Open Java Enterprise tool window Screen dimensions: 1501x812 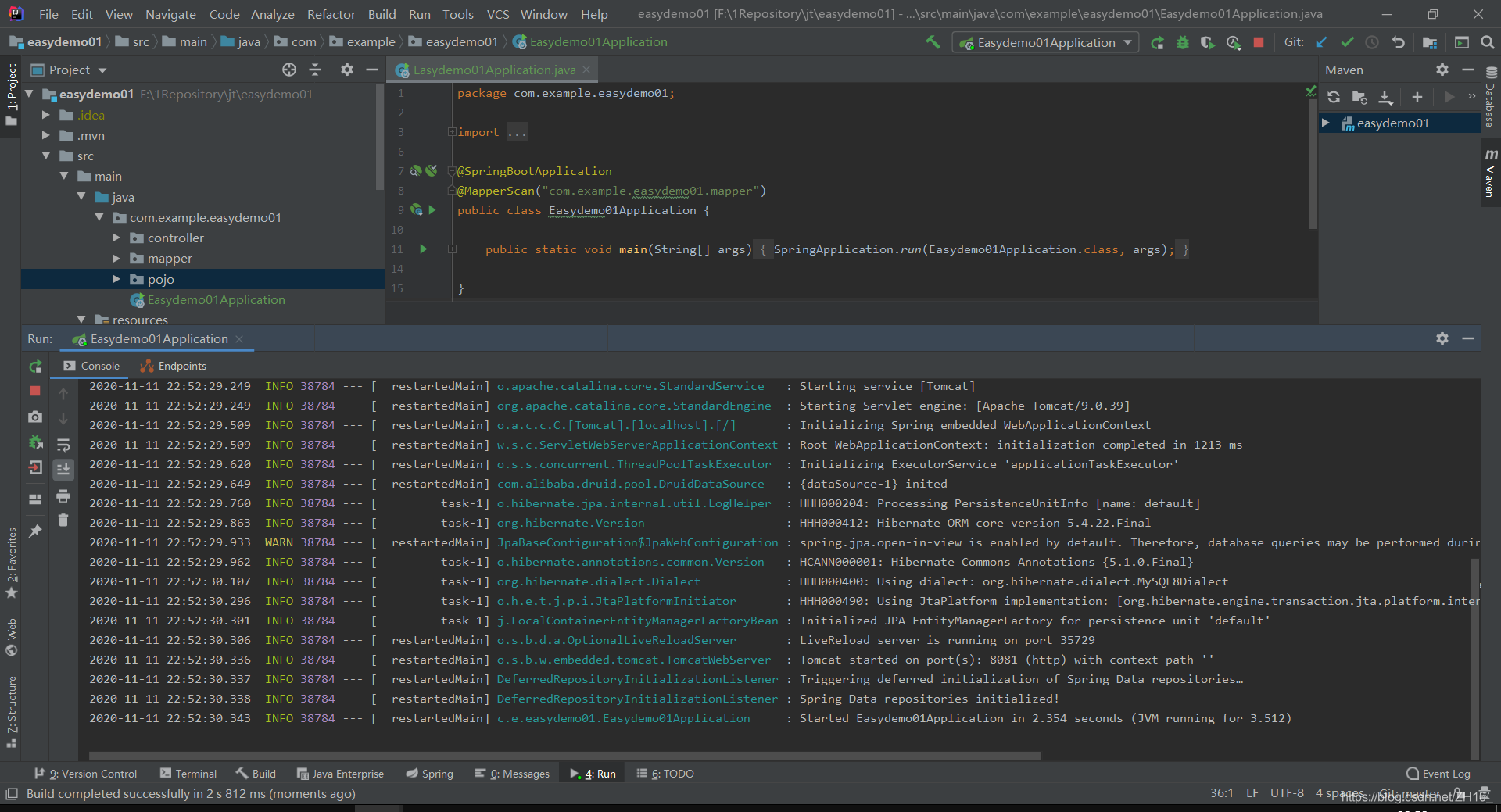pyautogui.click(x=340, y=774)
